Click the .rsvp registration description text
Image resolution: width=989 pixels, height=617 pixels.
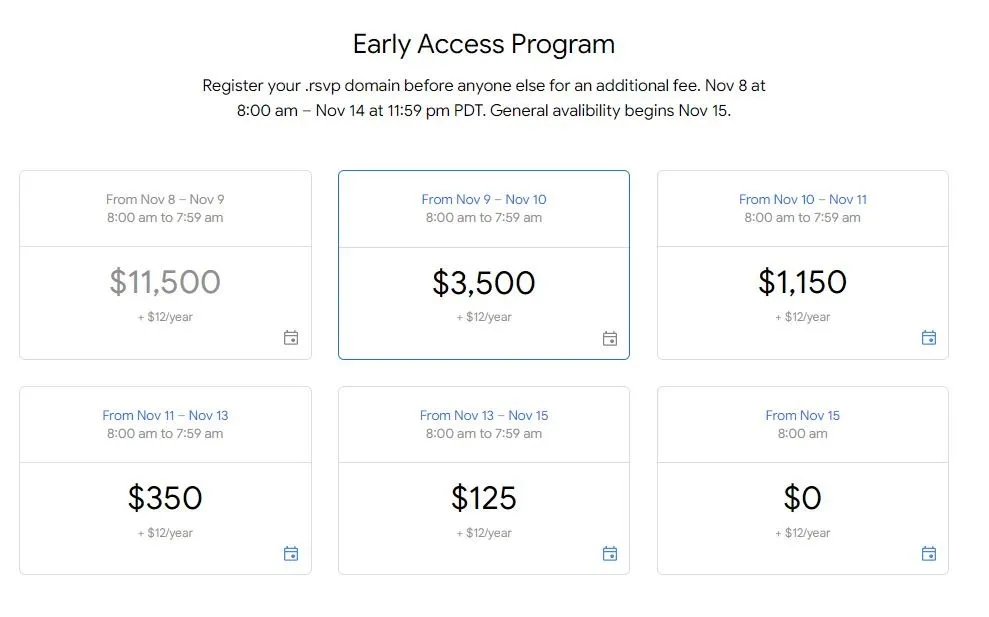pos(484,98)
